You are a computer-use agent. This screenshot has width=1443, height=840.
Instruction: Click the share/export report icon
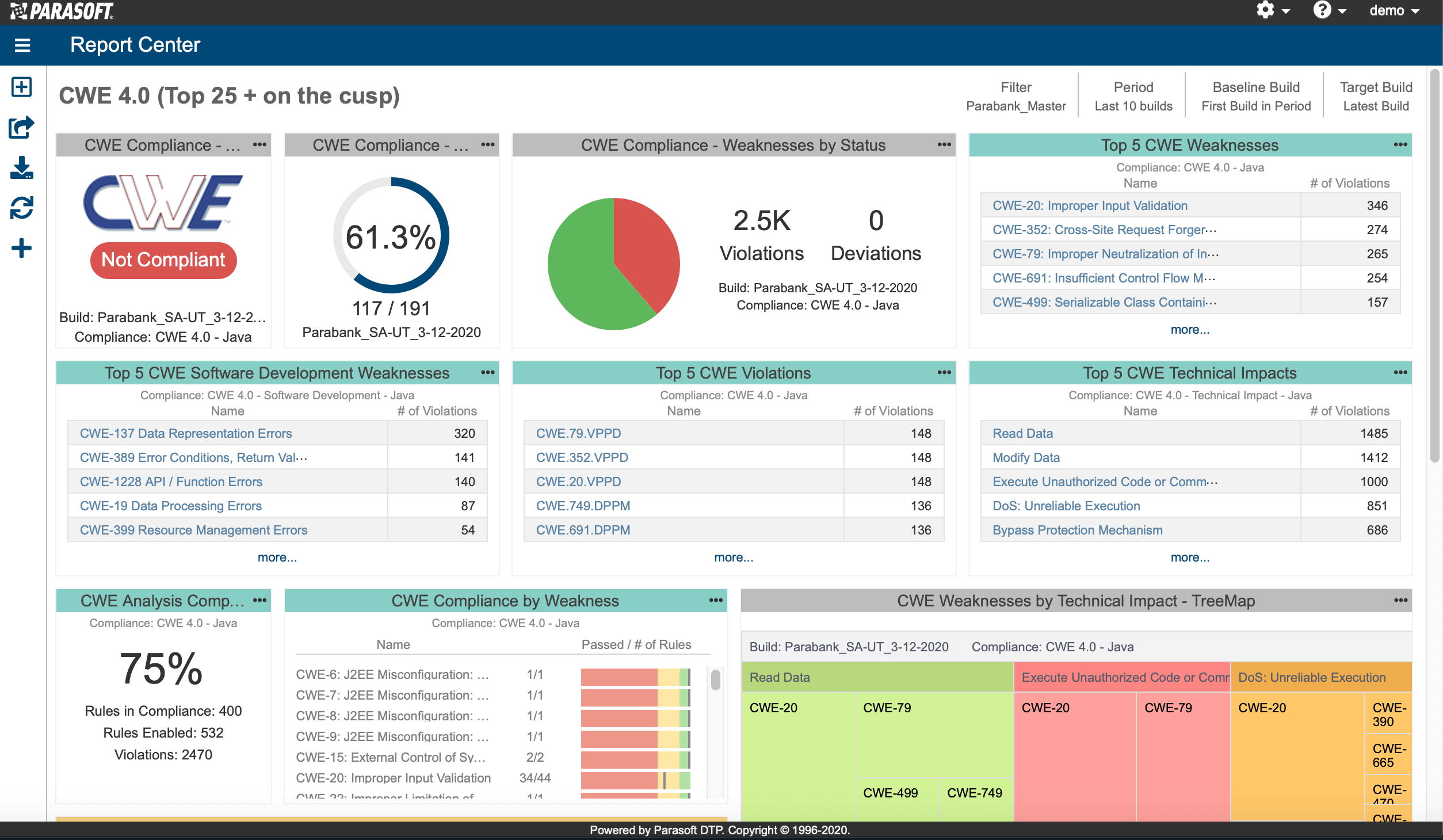coord(23,126)
